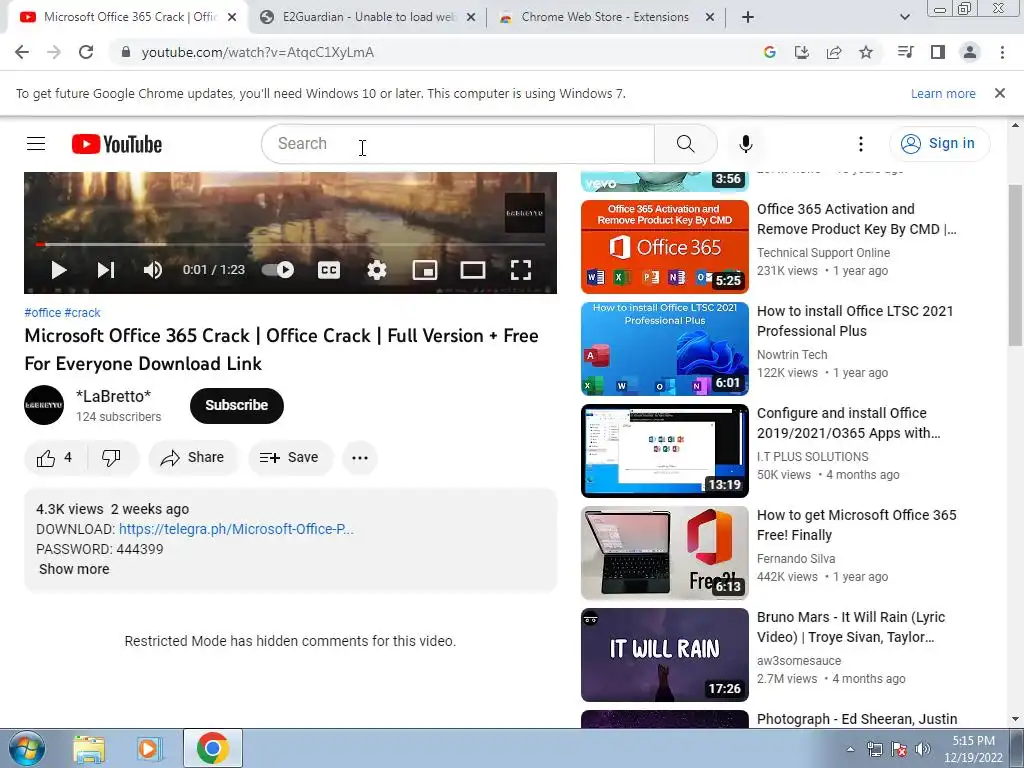Open It Will Rain lyric video thumbnail
Image resolution: width=1024 pixels, height=768 pixels.
[x=665, y=654]
